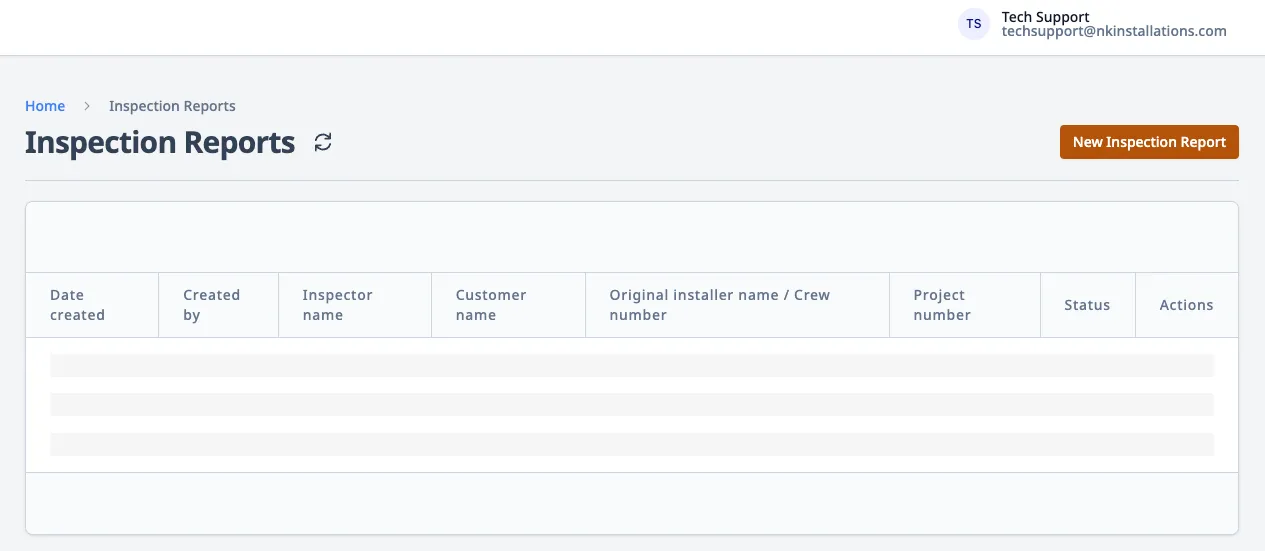Go to the Home breadcrumb link
Image resolution: width=1265 pixels, height=551 pixels.
coord(45,106)
